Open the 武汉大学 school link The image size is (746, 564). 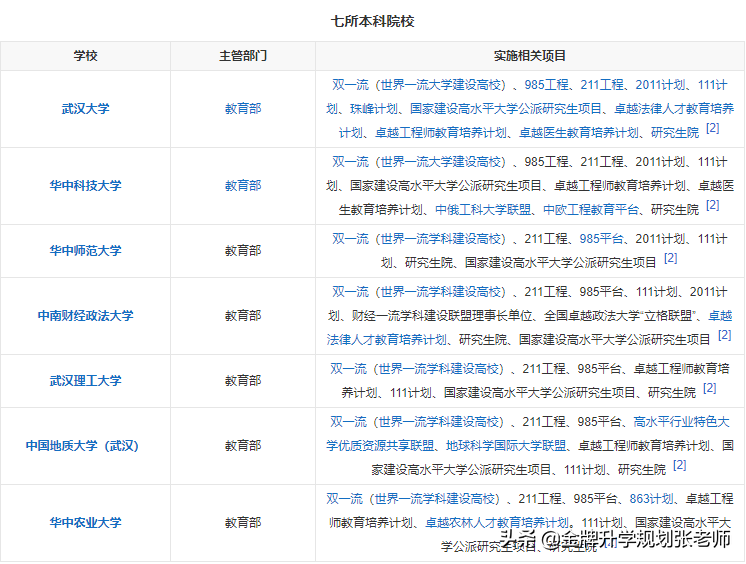pyautogui.click(x=86, y=109)
